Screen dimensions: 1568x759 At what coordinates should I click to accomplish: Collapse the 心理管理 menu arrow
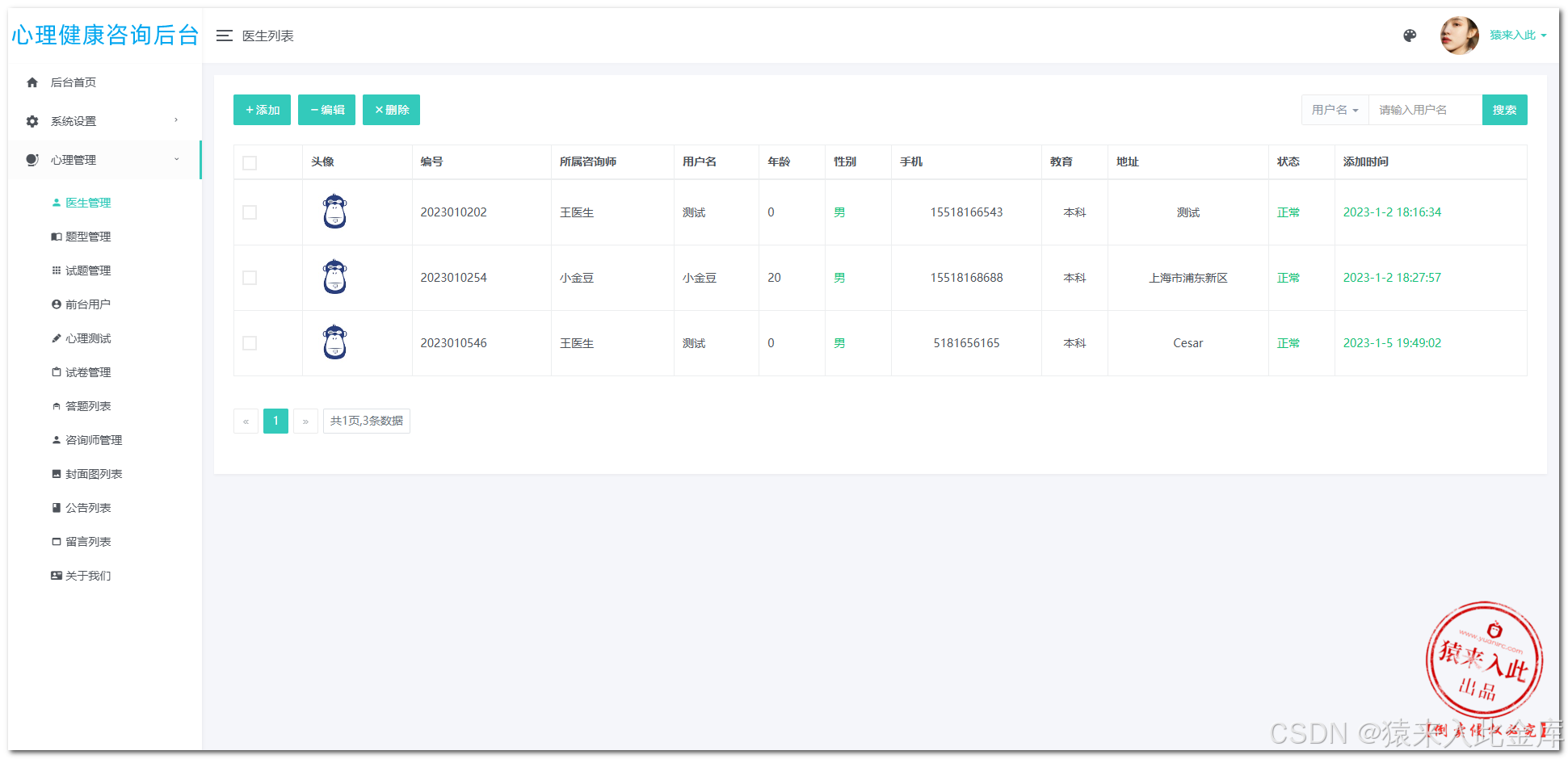point(176,159)
